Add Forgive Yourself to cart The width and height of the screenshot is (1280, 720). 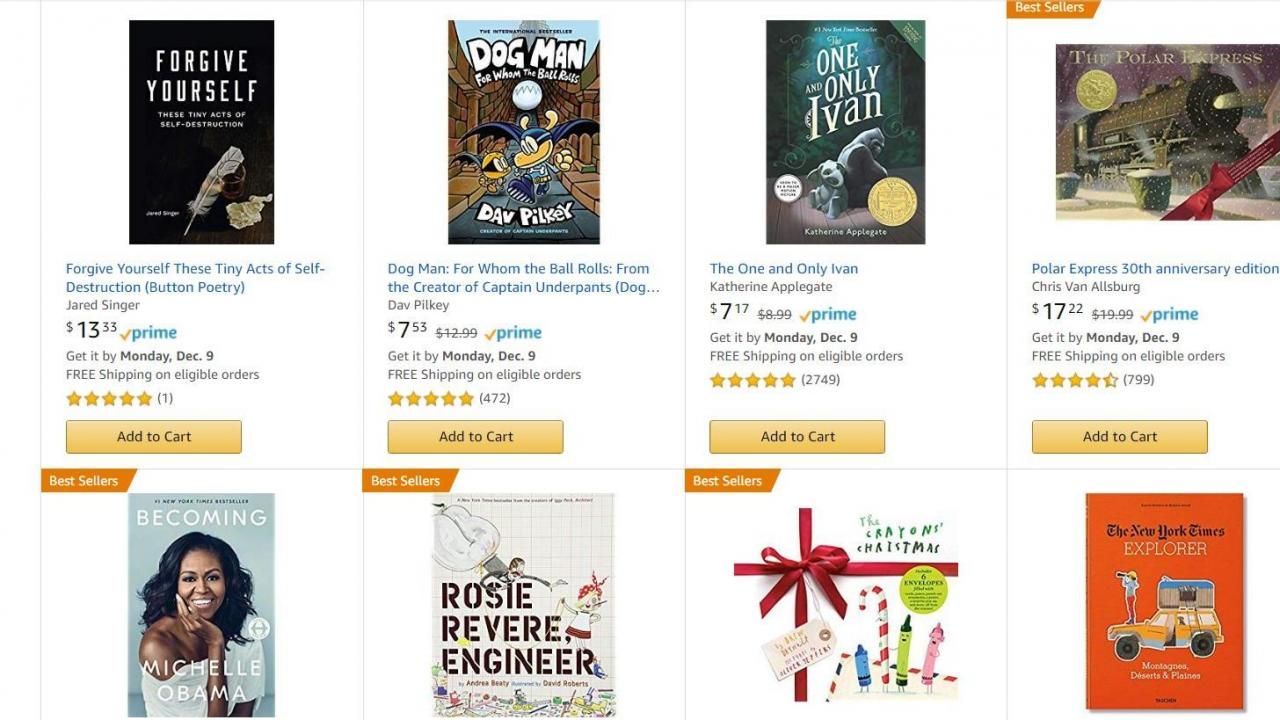pyautogui.click(x=154, y=437)
